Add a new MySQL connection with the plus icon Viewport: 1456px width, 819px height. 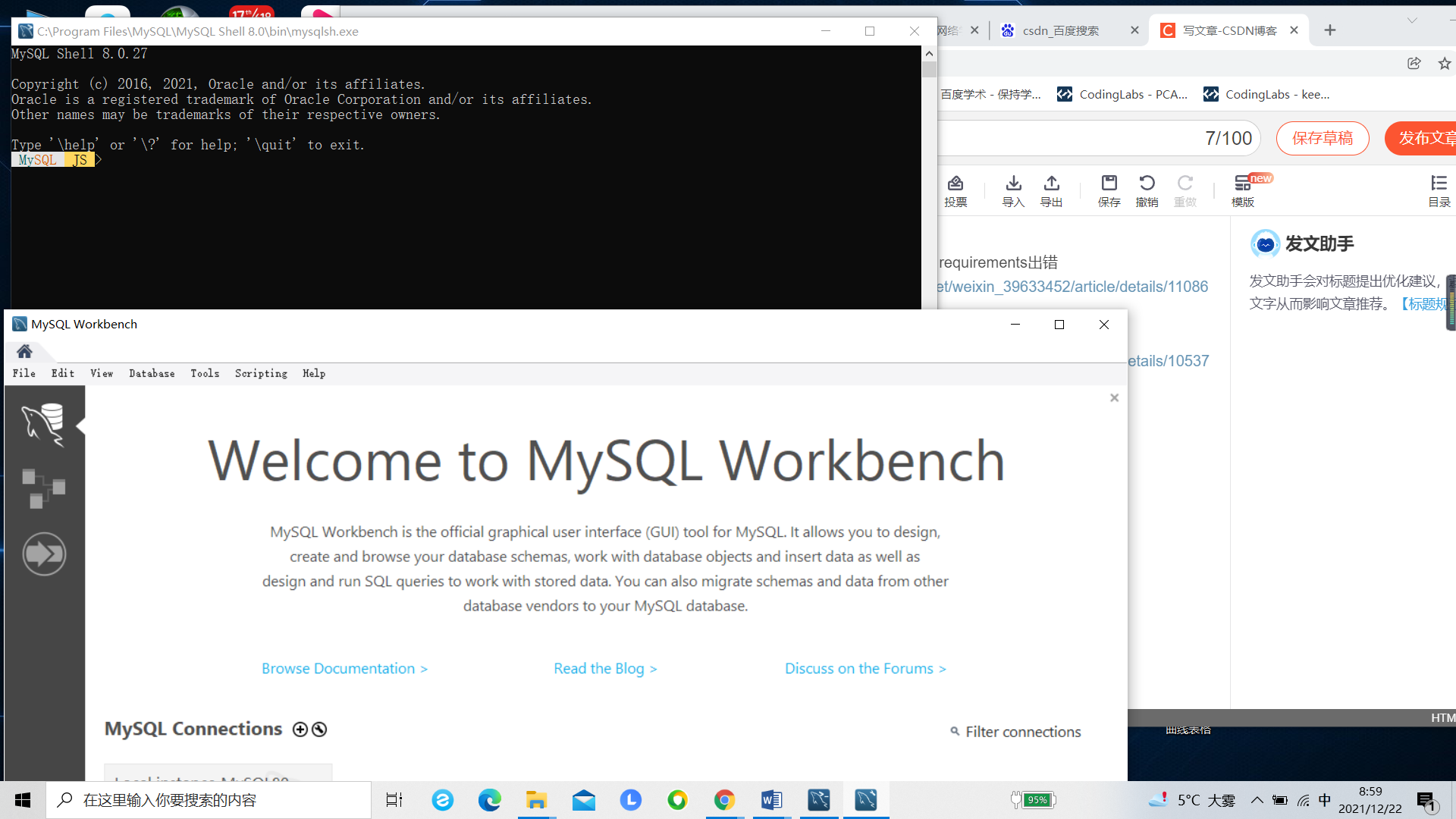[x=300, y=729]
